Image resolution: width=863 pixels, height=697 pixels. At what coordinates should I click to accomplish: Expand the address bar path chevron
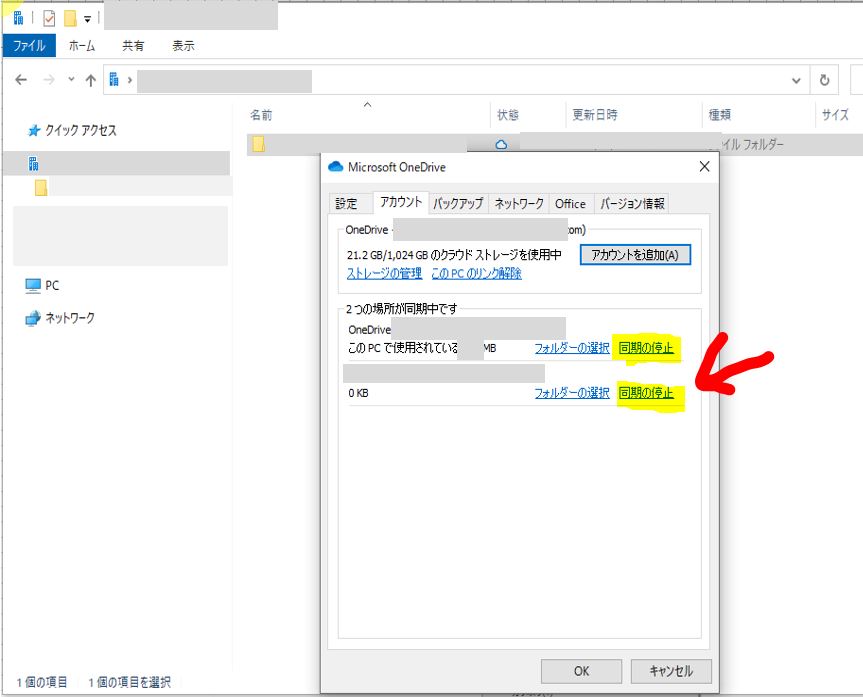pyautogui.click(x=130, y=80)
